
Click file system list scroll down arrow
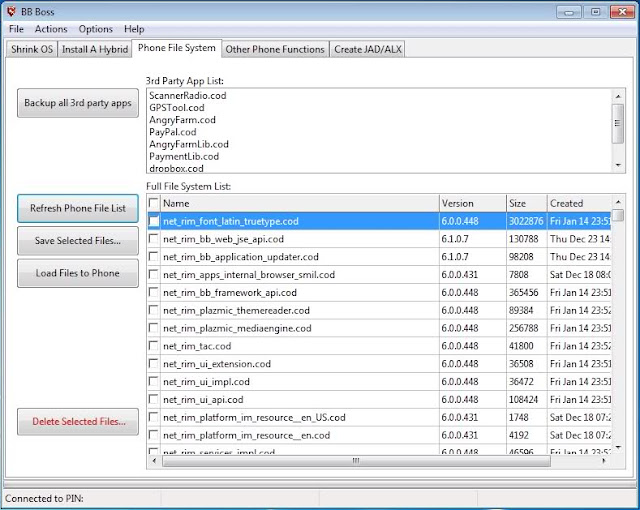point(618,448)
